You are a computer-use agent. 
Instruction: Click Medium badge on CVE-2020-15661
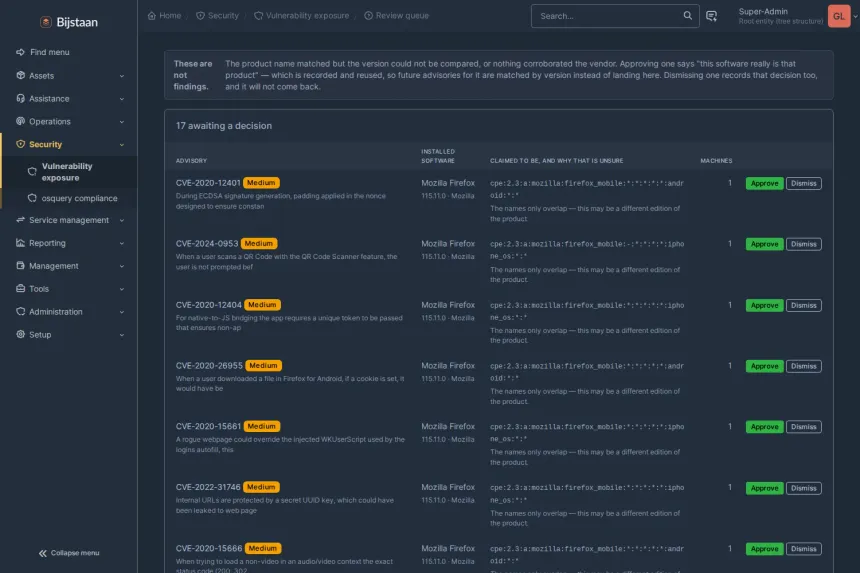pyautogui.click(x=262, y=426)
